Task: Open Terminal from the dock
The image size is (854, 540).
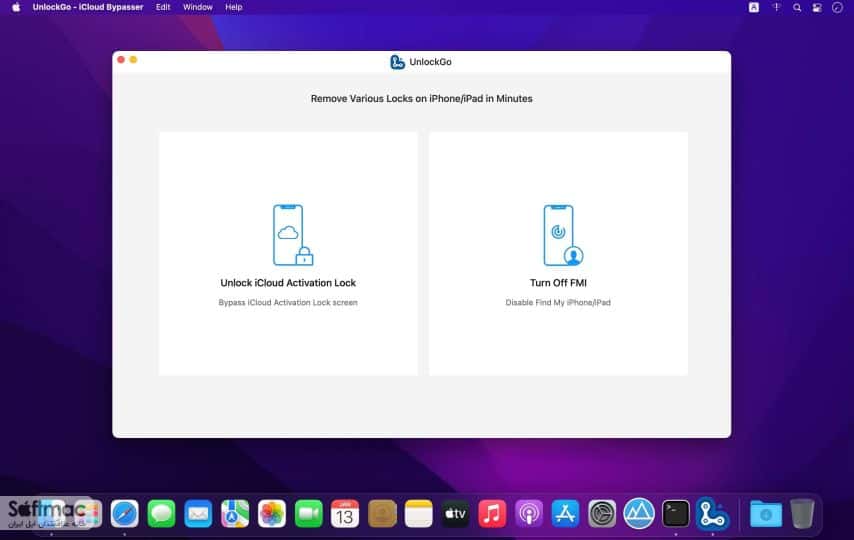Action: pos(675,514)
